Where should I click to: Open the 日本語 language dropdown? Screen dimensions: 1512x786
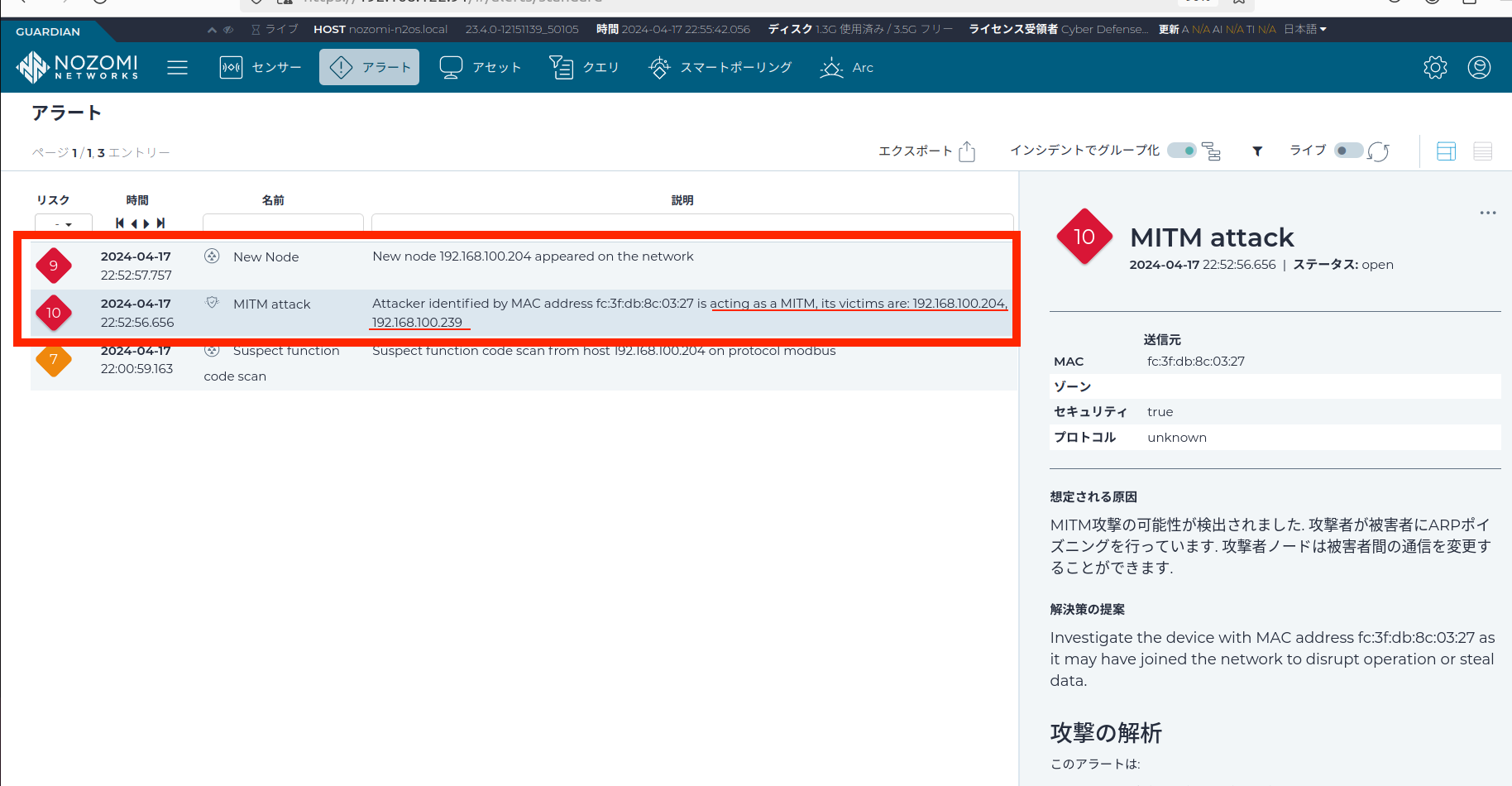[x=1304, y=29]
